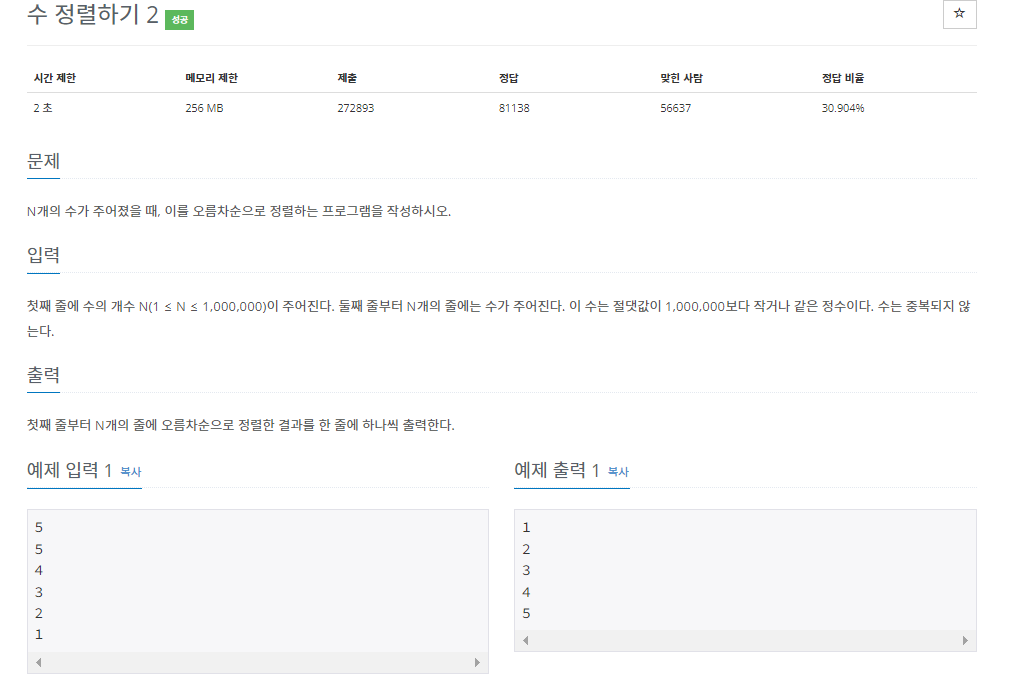The width and height of the screenshot is (1022, 682).
Task: Select the 출력 section heading
Action: click(43, 375)
